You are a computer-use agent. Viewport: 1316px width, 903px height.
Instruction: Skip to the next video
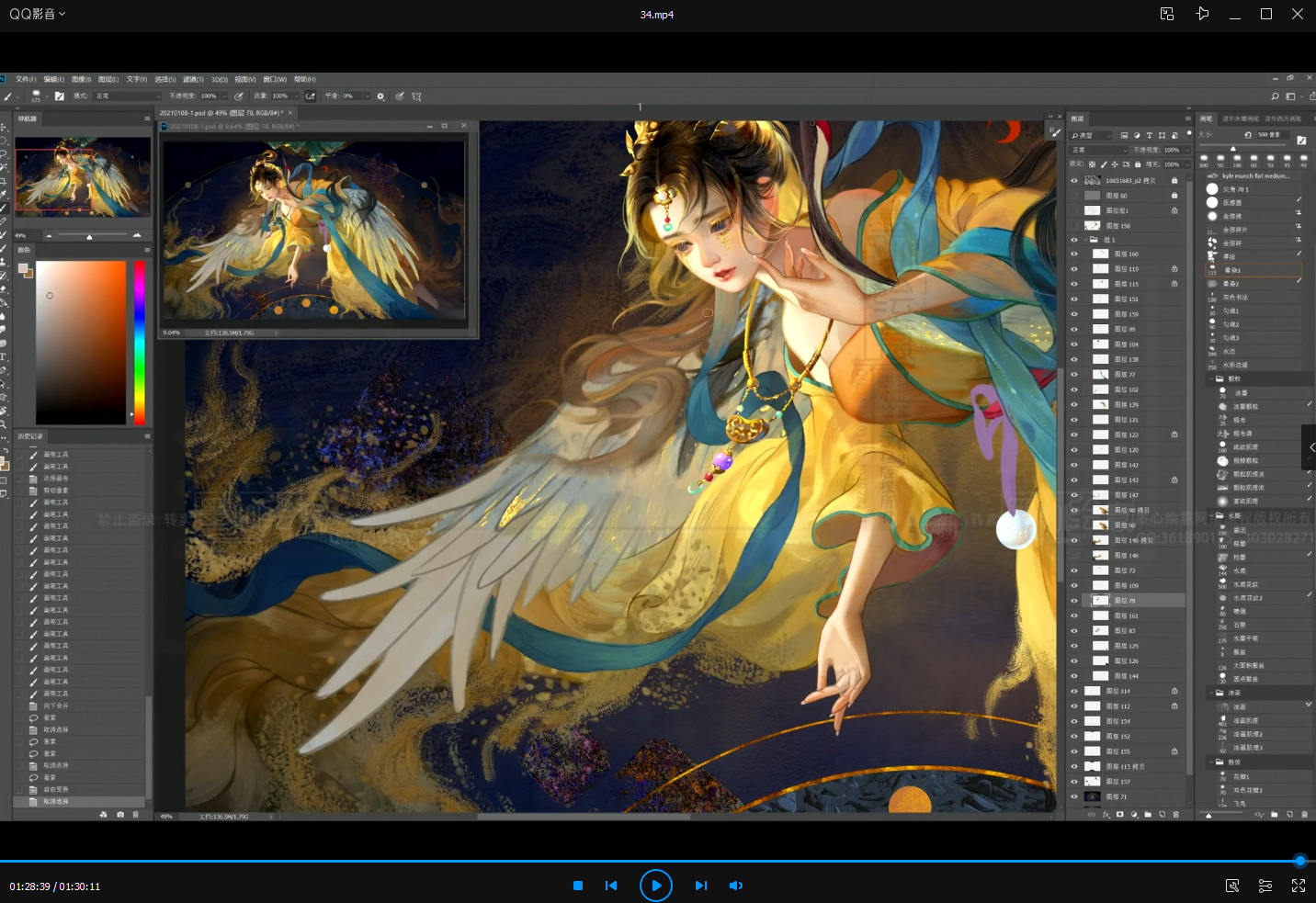coord(701,886)
